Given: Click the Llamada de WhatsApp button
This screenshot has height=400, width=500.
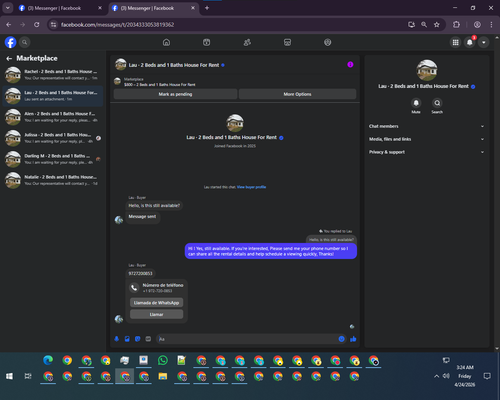Looking at the screenshot, I should click(156, 303).
